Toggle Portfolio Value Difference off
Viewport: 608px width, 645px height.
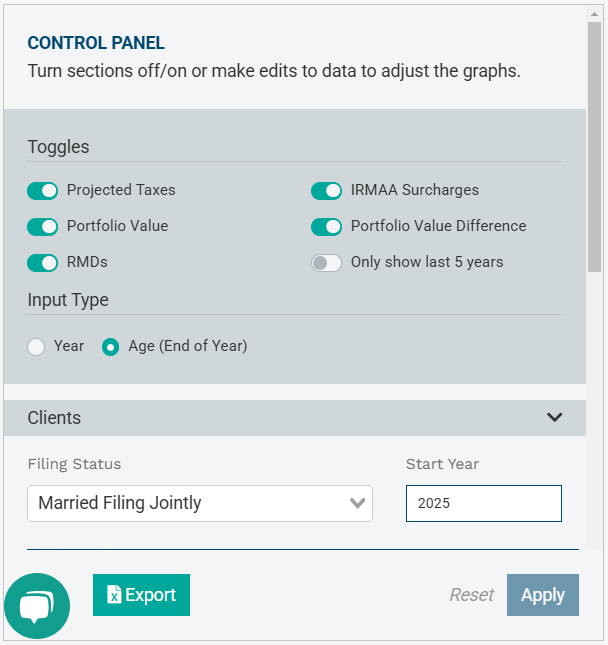coord(326,226)
